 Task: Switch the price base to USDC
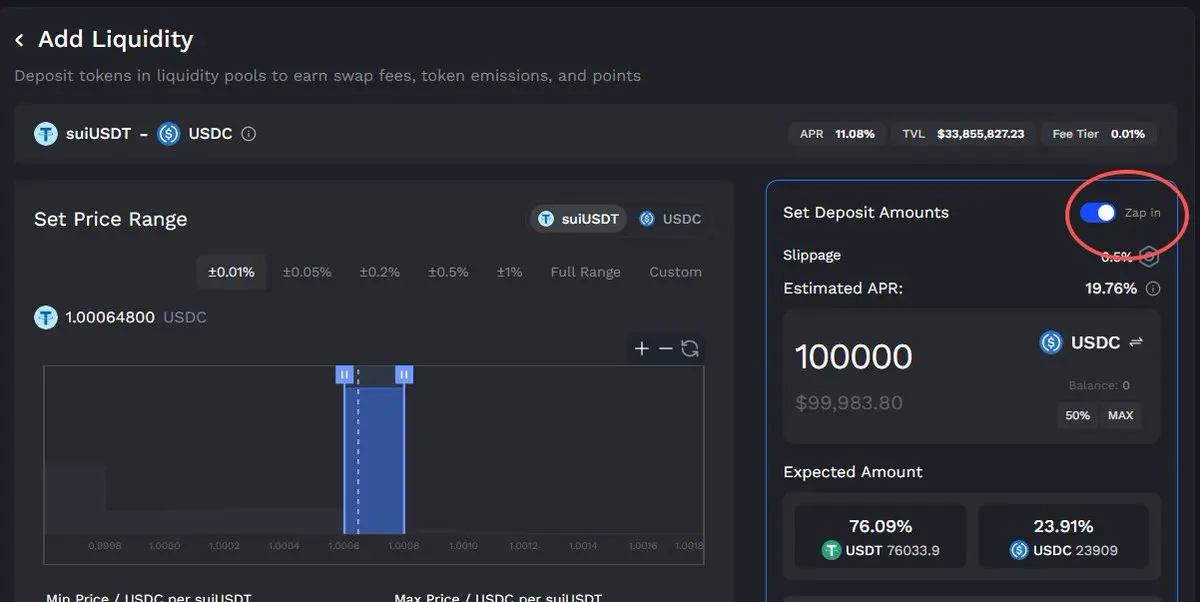tap(670, 219)
